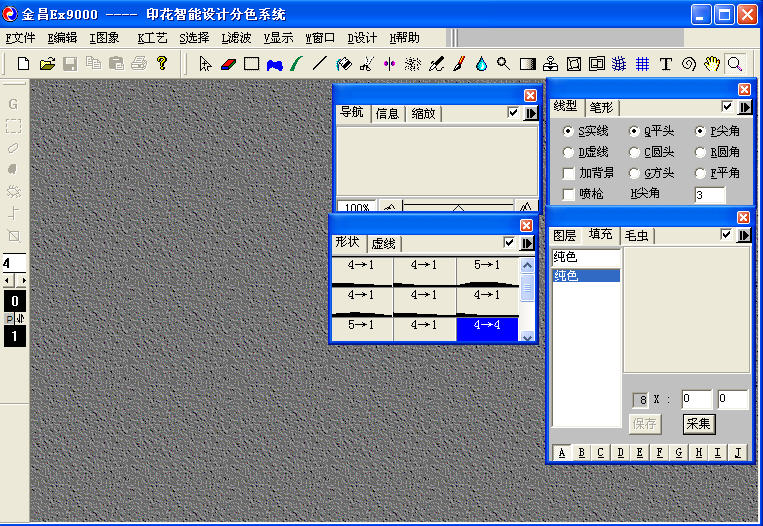Activate the hand pan tool
Viewport: 763px width, 526px height.
click(712, 64)
